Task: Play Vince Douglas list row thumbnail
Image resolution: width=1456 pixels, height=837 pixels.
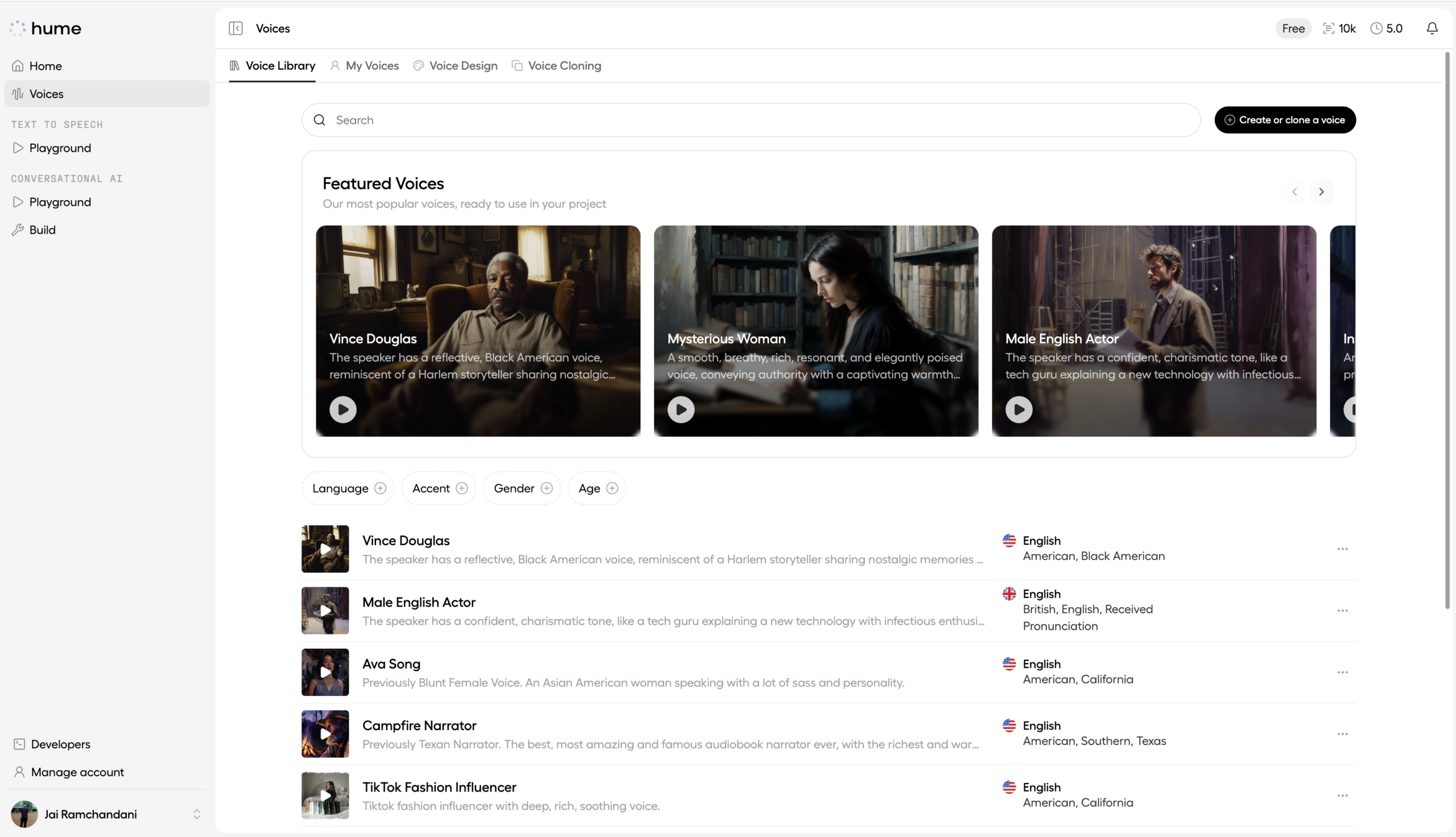Action: tap(325, 549)
